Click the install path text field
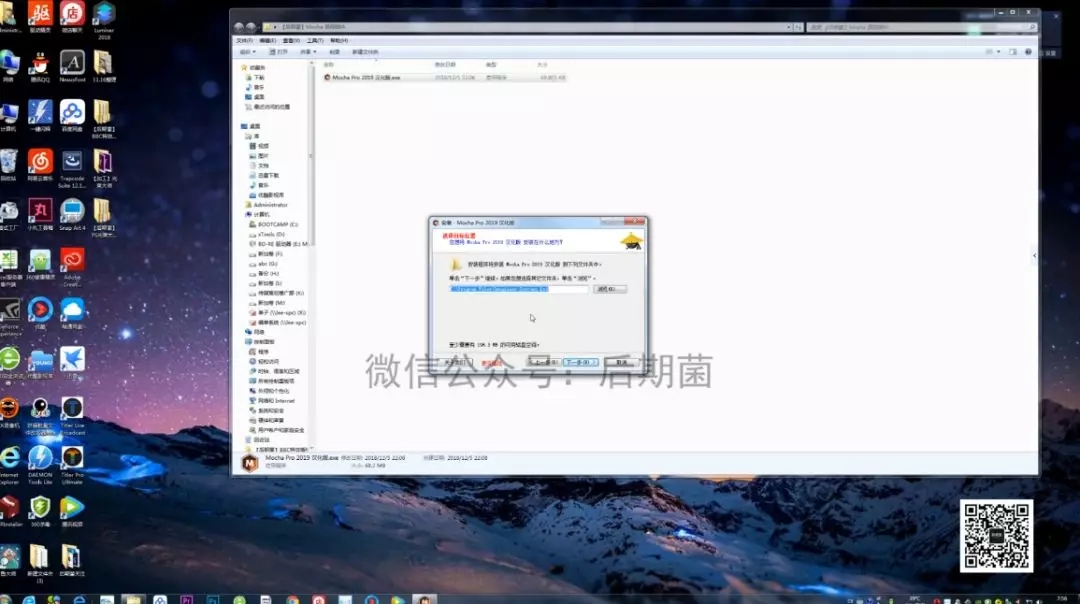1080x604 pixels. click(518, 289)
